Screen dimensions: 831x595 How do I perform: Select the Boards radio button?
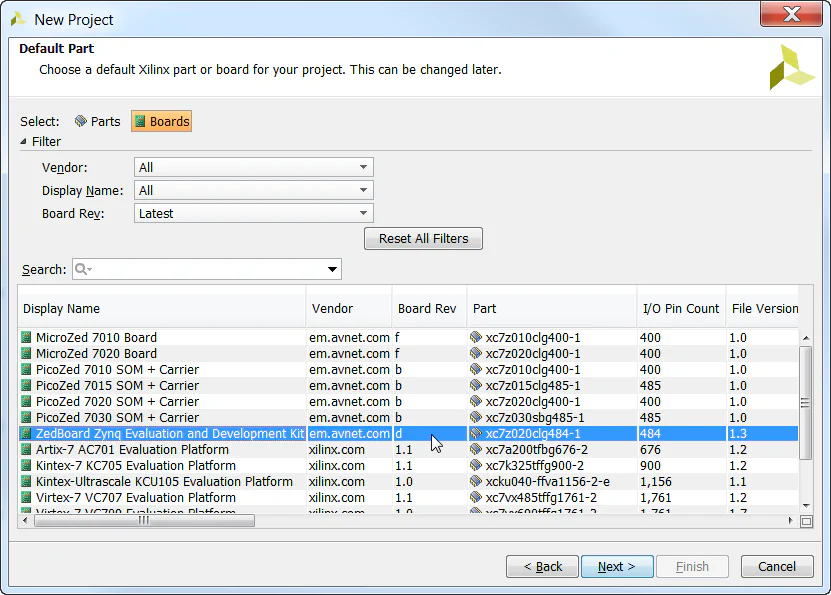[161, 121]
